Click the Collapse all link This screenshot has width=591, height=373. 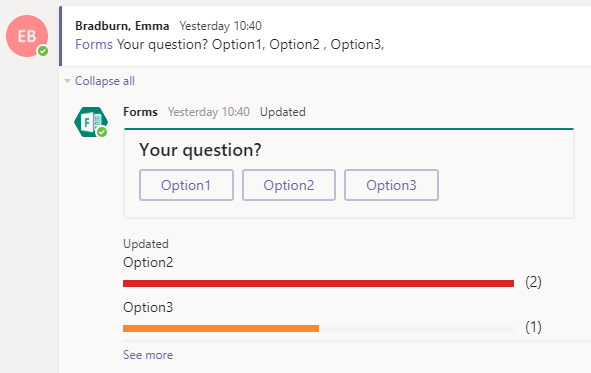tap(105, 81)
